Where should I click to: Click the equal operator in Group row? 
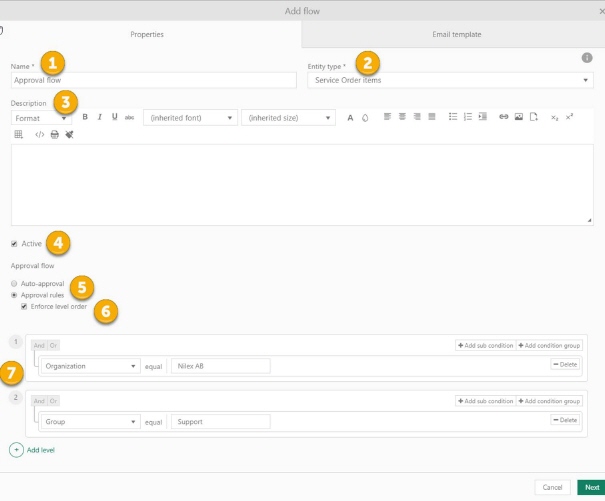click(153, 422)
